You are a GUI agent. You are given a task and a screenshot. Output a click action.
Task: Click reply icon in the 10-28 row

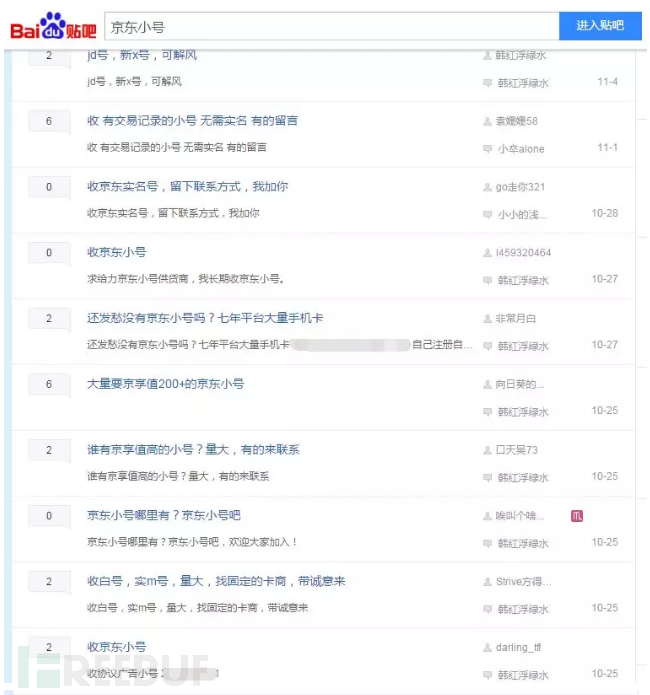pos(487,215)
